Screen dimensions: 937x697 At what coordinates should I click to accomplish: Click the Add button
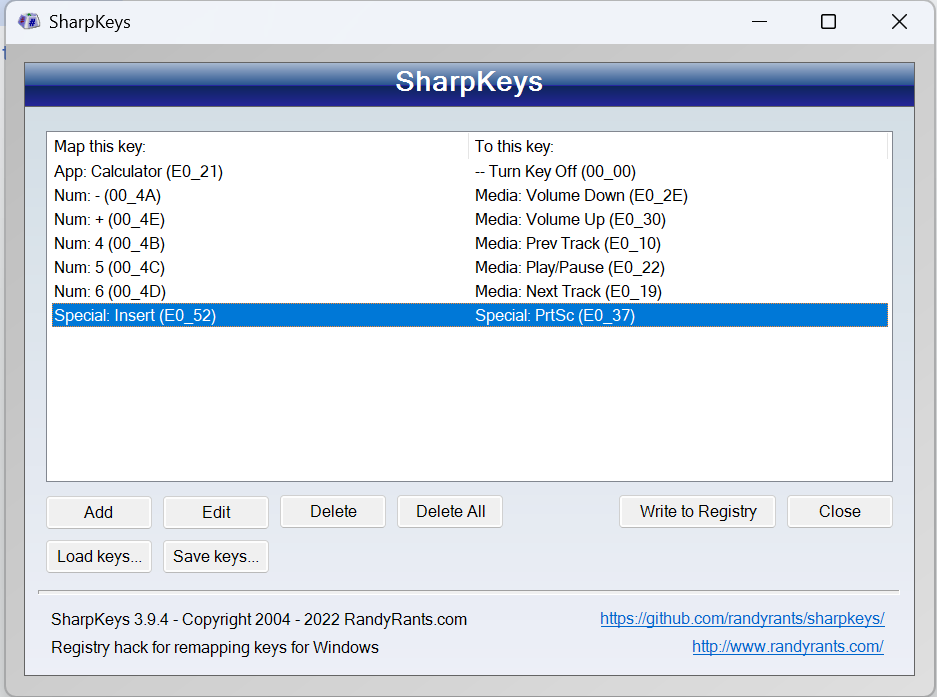coord(99,512)
